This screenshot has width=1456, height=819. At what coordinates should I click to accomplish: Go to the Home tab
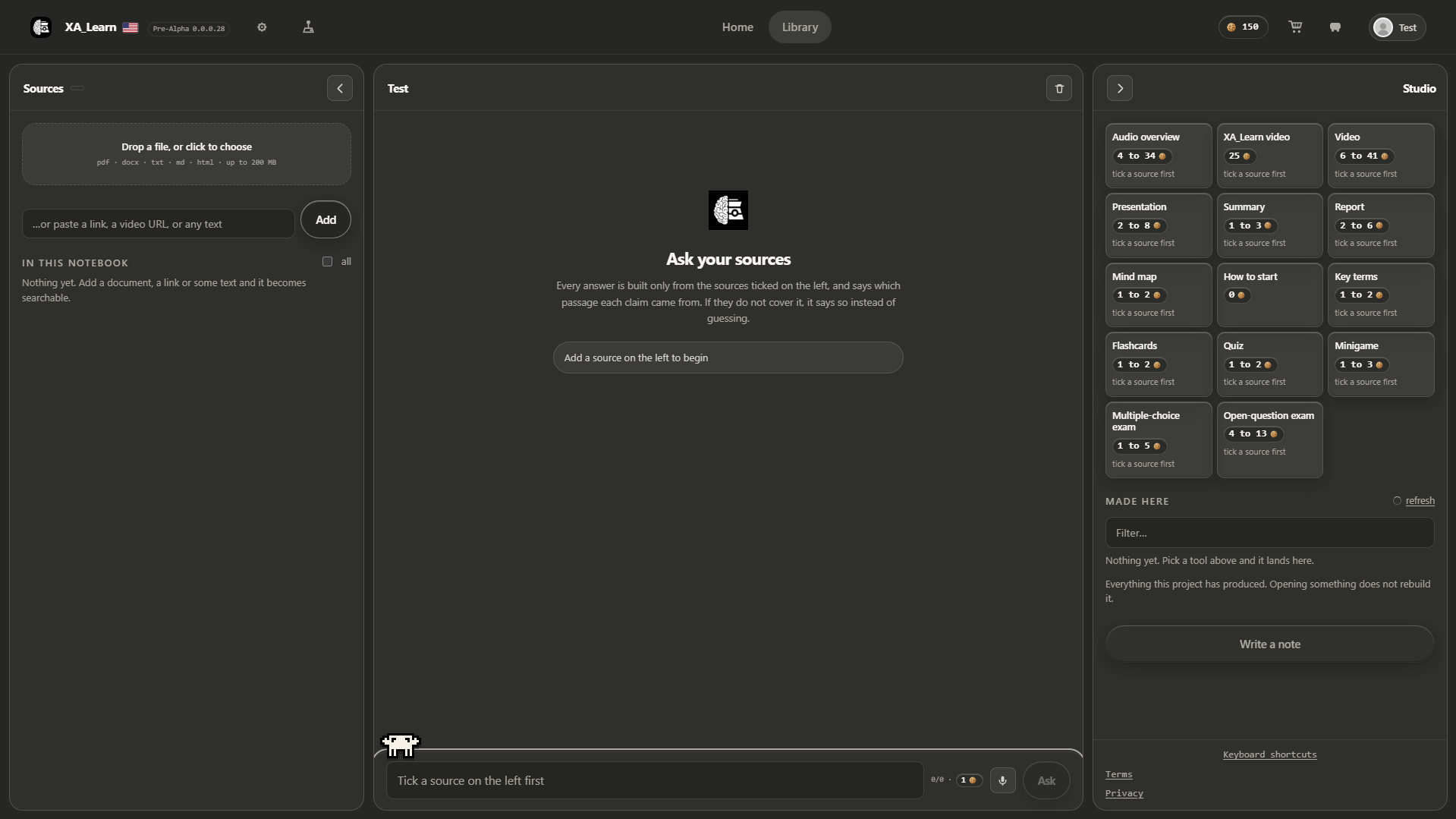(x=737, y=27)
